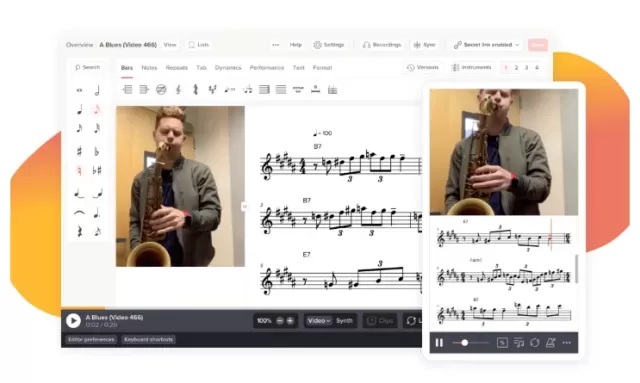The image size is (640, 383).
Task: Click the View button
Action: pos(170,45)
